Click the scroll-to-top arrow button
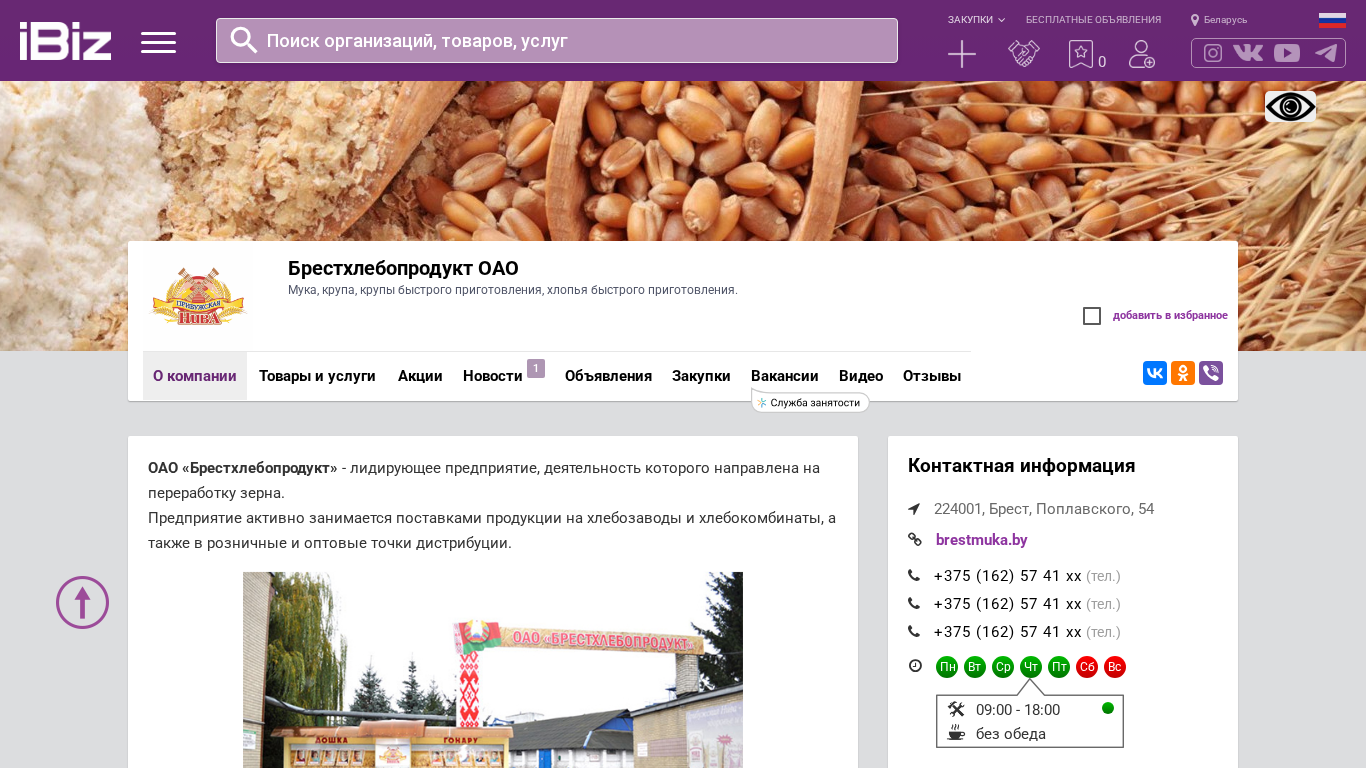This screenshot has width=1366, height=768. (82, 602)
